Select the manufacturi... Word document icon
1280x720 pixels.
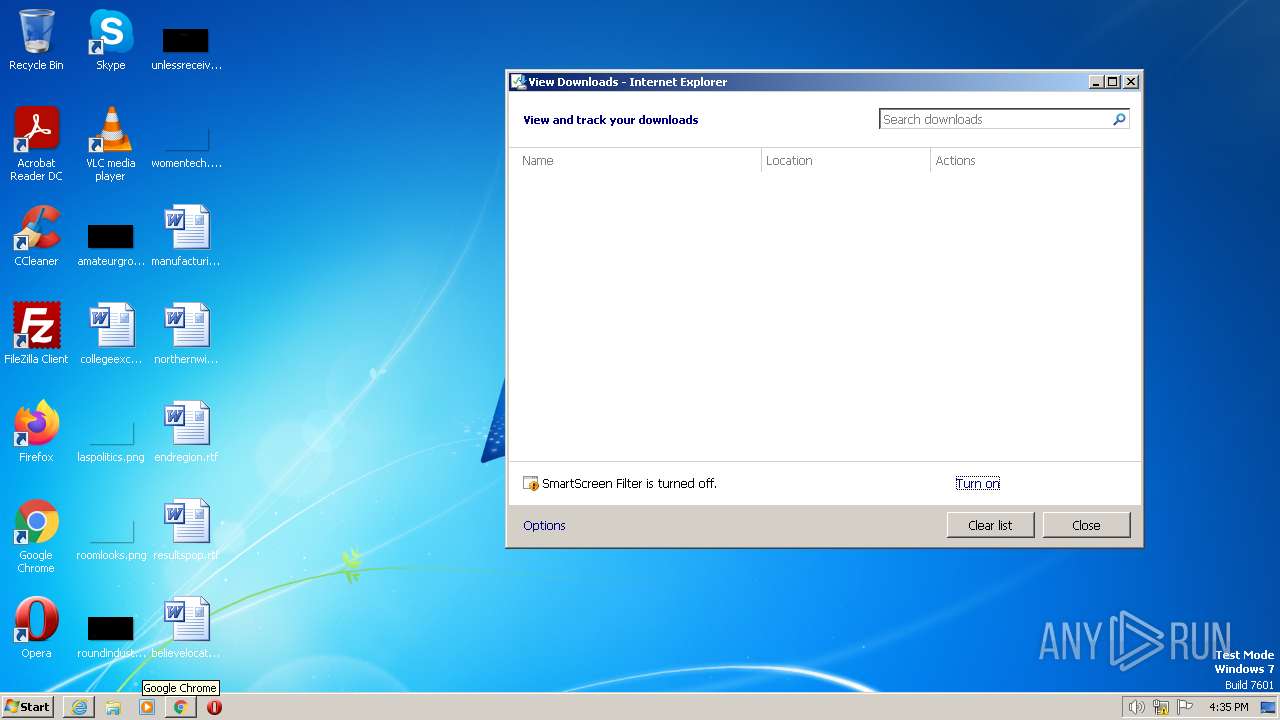coord(186,236)
